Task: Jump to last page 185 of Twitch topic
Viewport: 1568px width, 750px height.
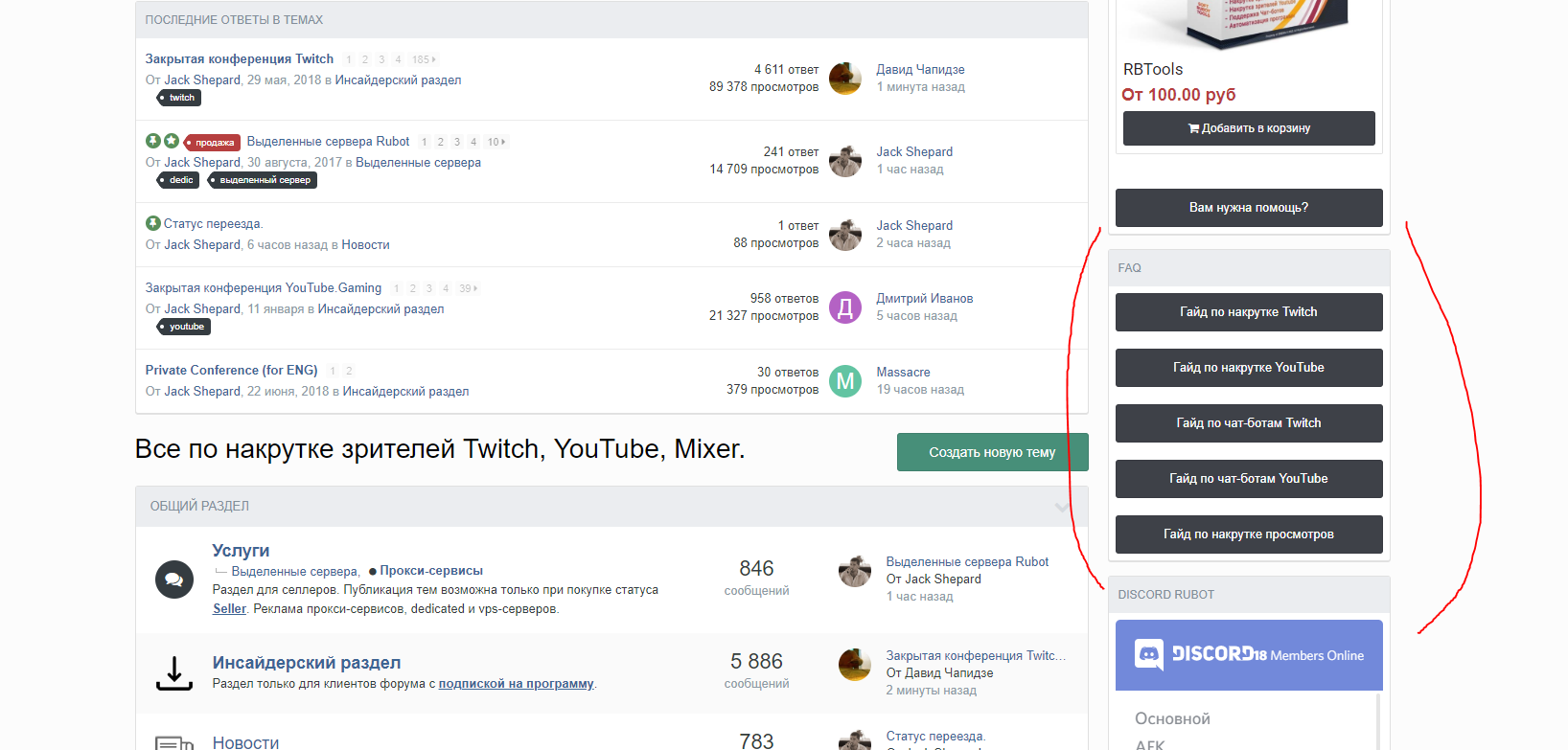Action: point(423,59)
